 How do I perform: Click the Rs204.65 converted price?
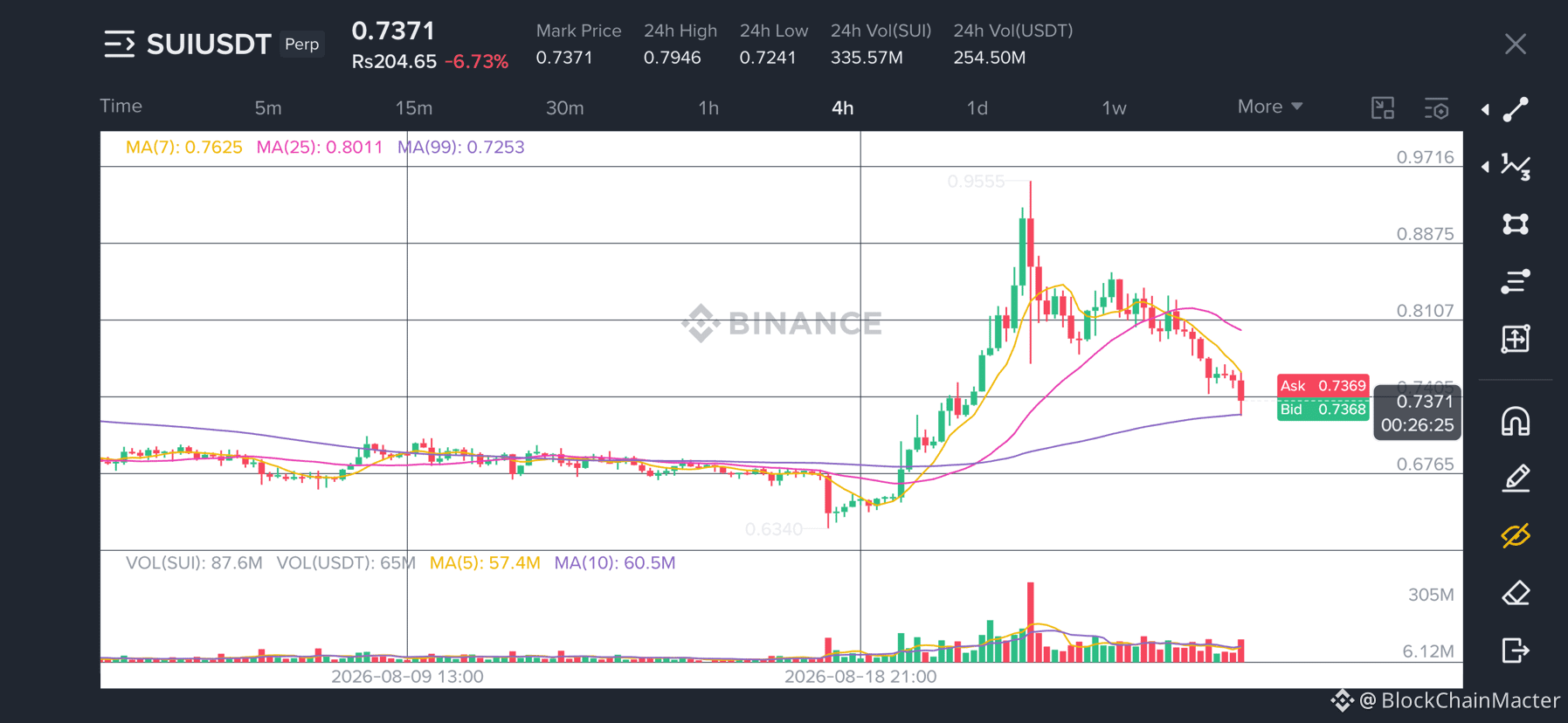[394, 62]
